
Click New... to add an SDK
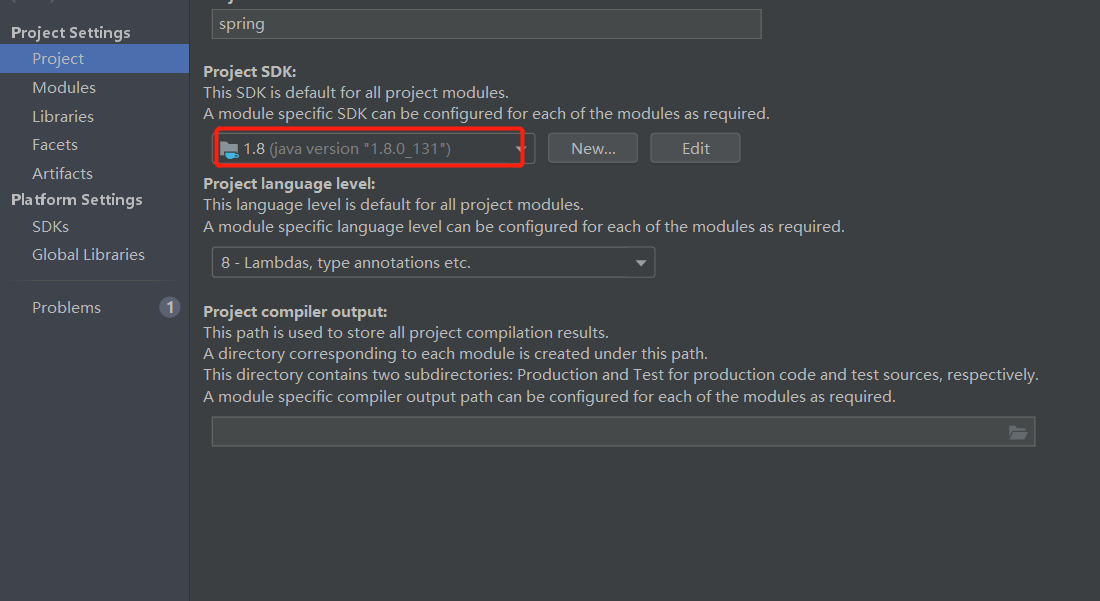[593, 148]
